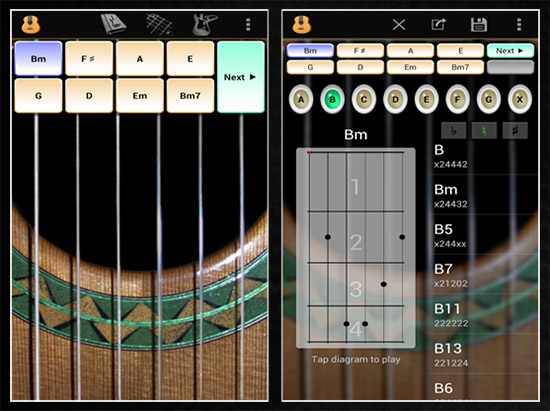550x411 pixels.
Task: Choose root note B
Action: (x=332, y=99)
